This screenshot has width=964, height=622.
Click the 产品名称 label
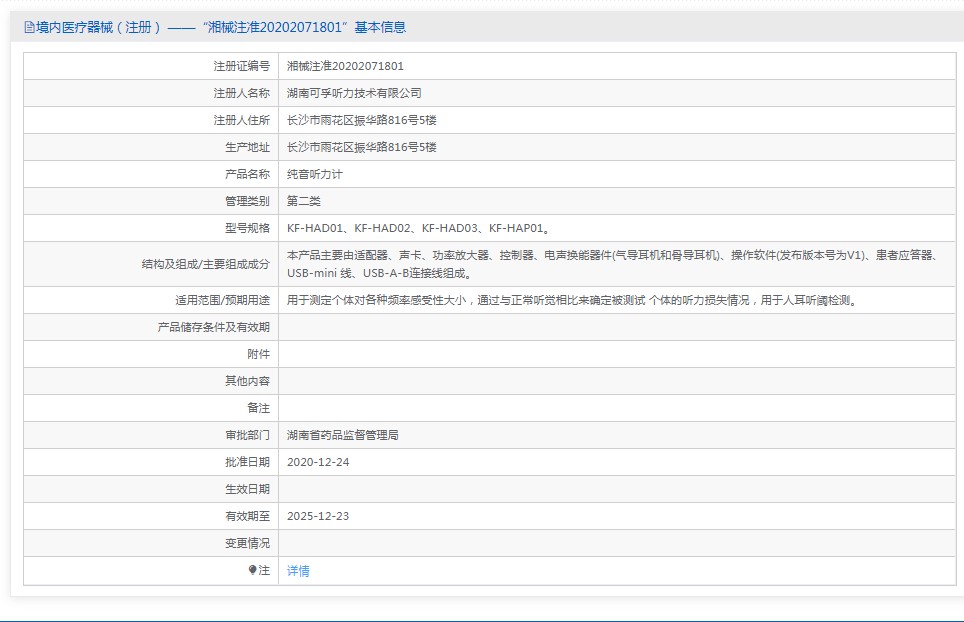tap(247, 175)
